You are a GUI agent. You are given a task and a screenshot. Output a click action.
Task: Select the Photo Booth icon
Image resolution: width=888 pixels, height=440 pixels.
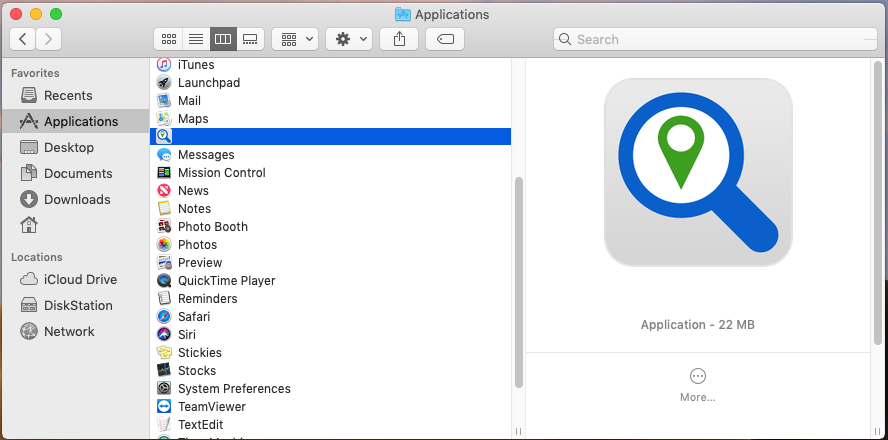[164, 227]
